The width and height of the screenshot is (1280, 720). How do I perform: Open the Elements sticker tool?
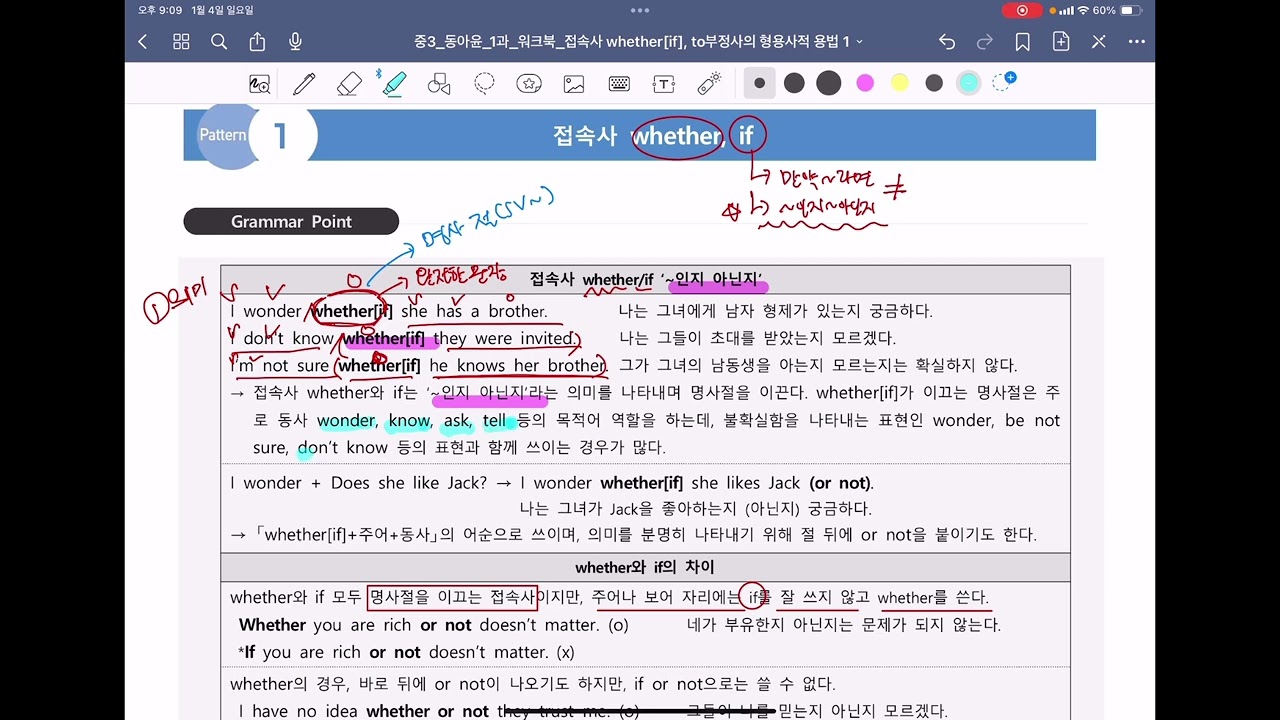click(529, 84)
